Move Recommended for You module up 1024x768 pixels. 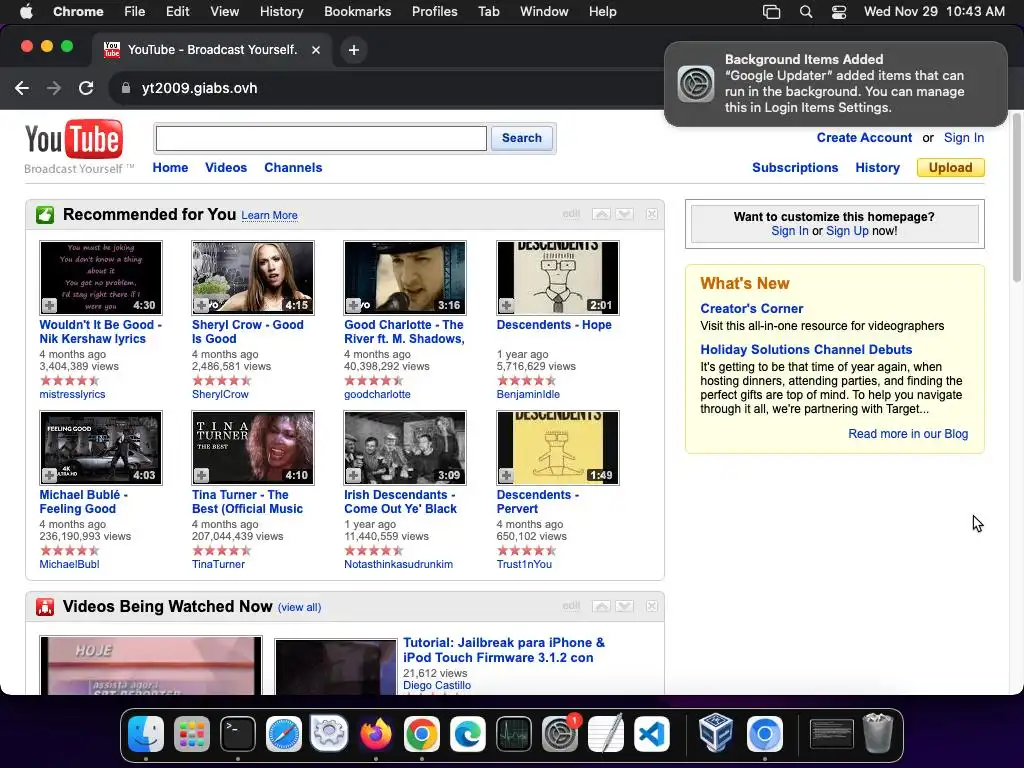[x=601, y=214]
